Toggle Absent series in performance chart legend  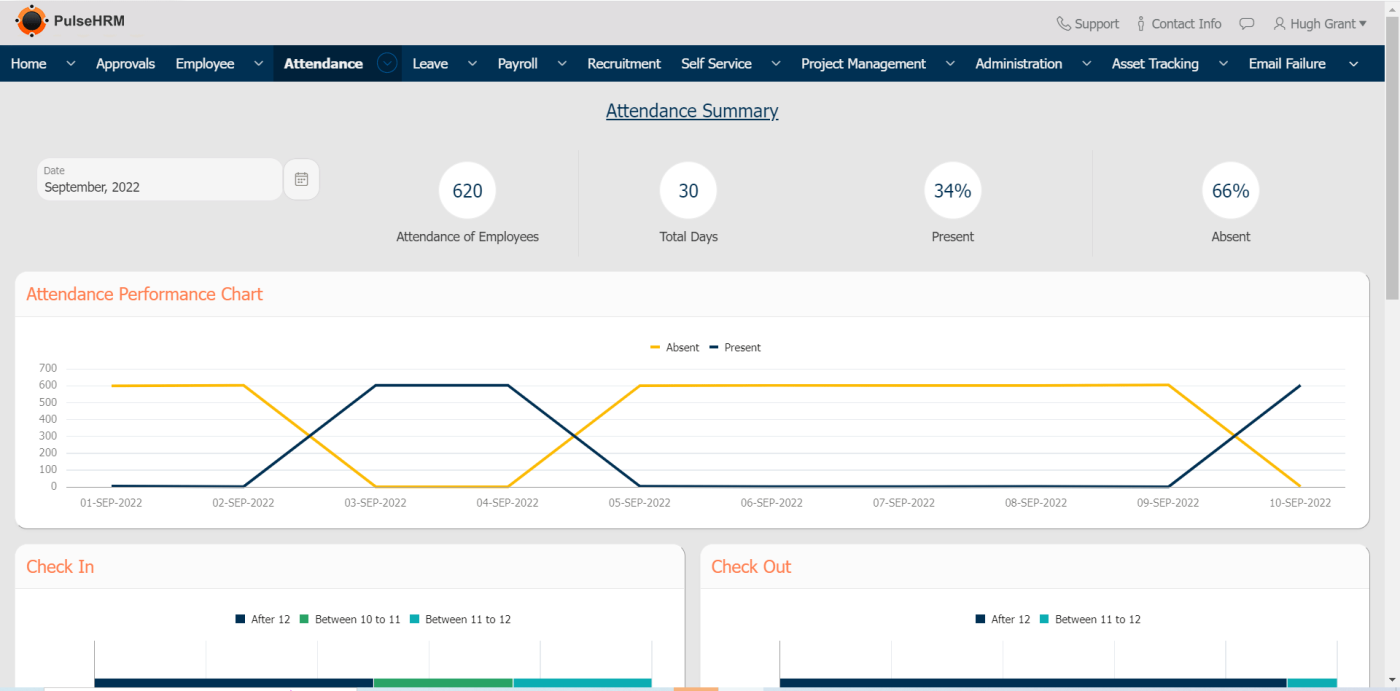(675, 348)
